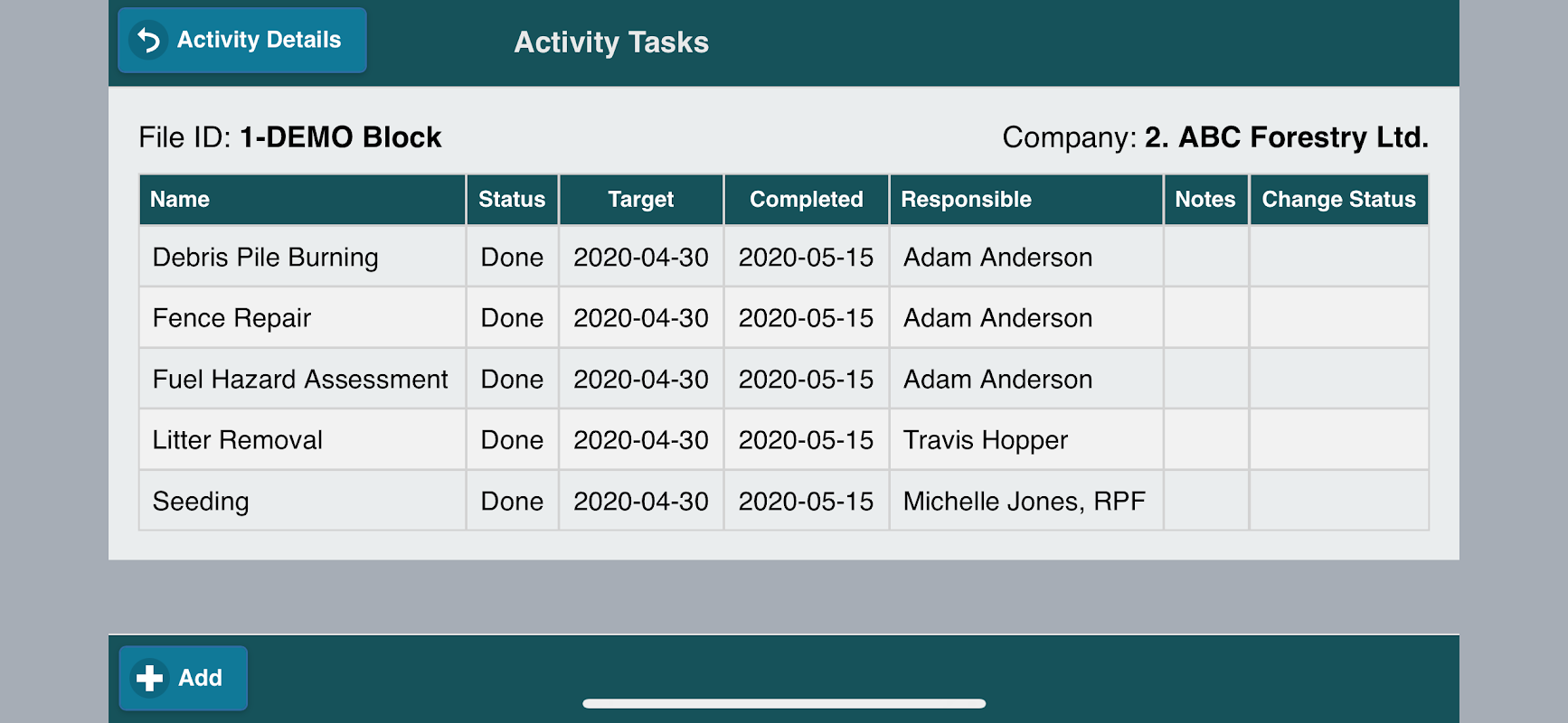Add a new activity task

point(184,678)
